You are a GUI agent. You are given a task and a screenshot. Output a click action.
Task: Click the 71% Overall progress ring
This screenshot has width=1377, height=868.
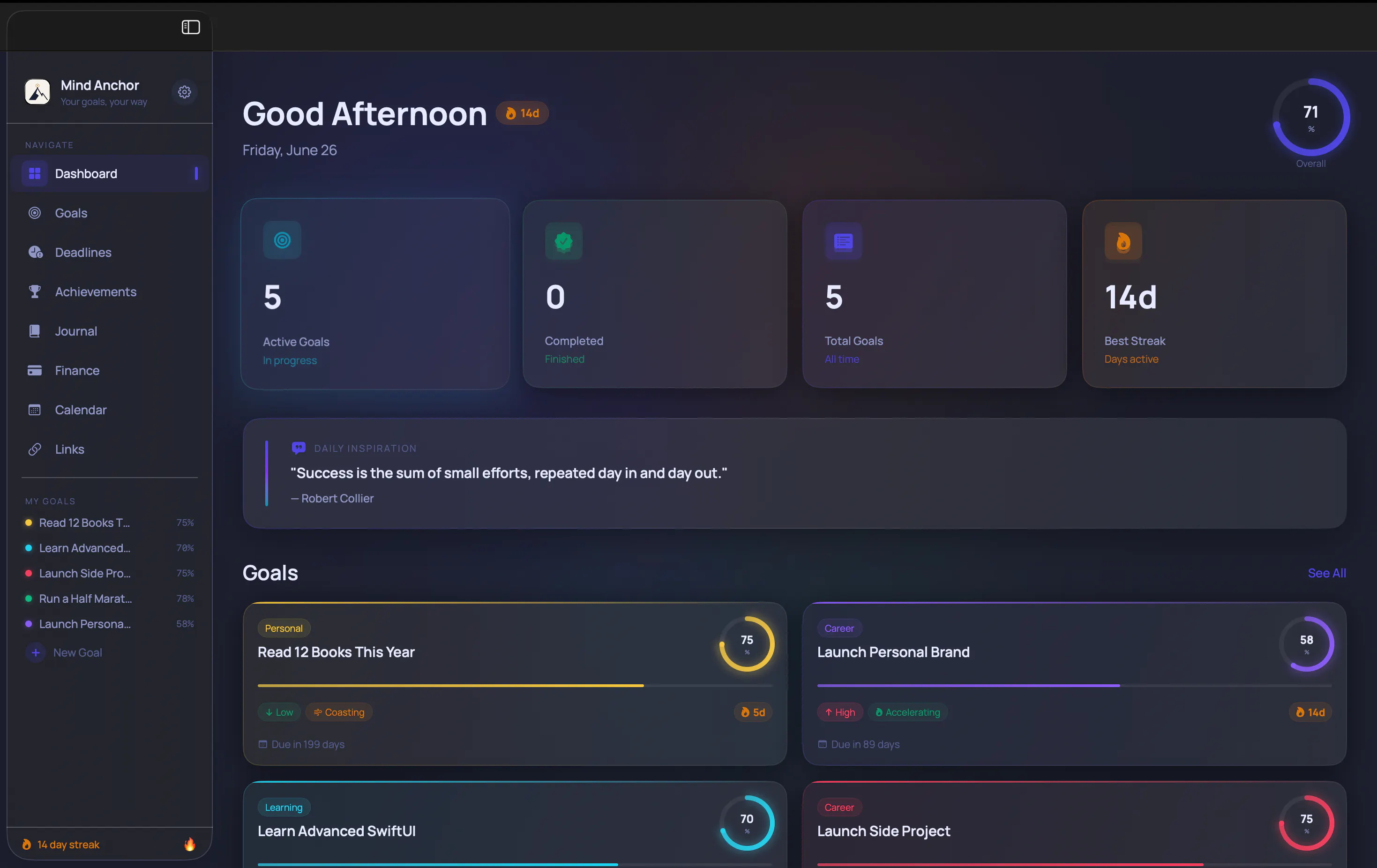point(1310,117)
